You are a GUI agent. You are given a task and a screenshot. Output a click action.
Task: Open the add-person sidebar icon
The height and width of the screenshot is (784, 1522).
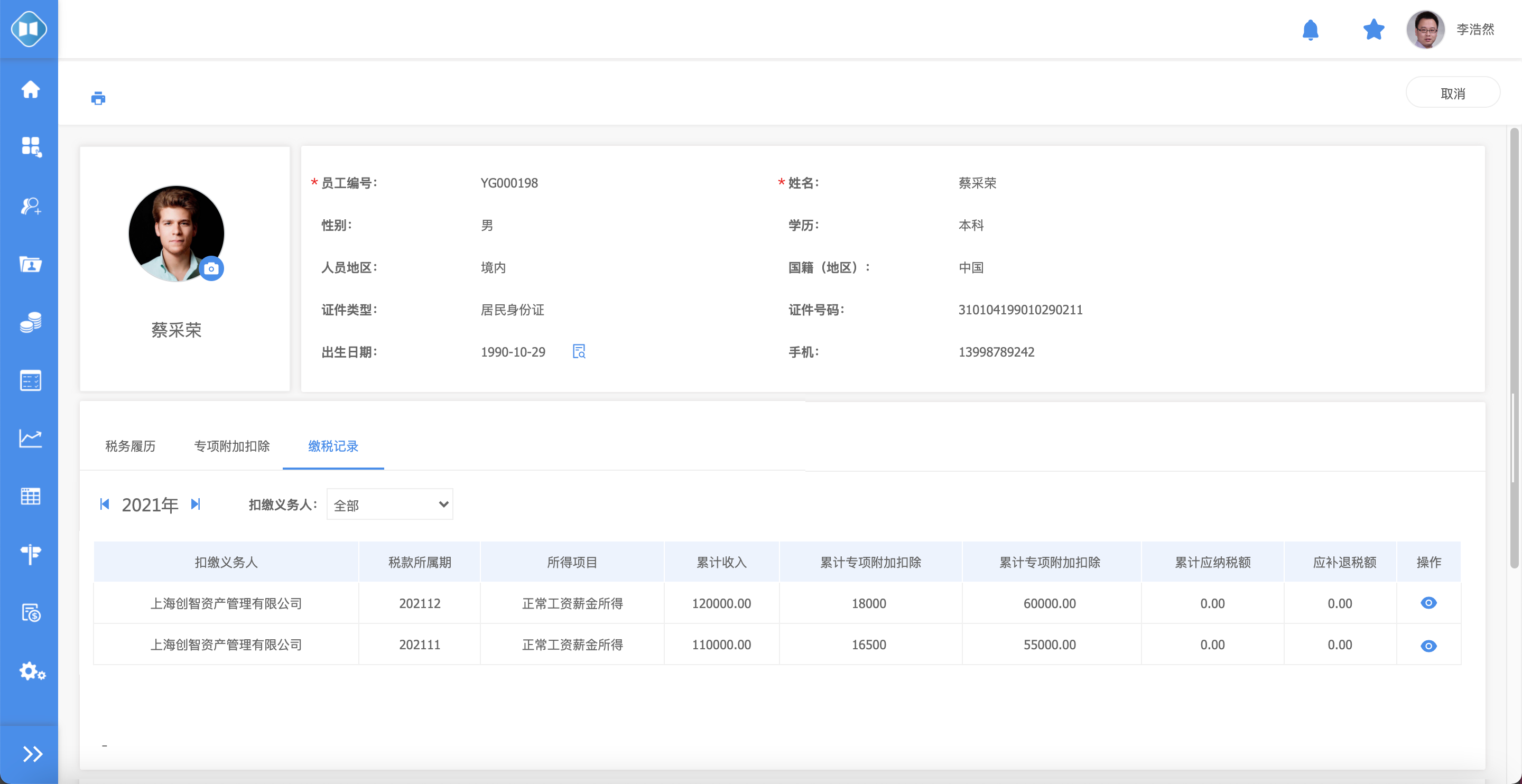point(30,206)
